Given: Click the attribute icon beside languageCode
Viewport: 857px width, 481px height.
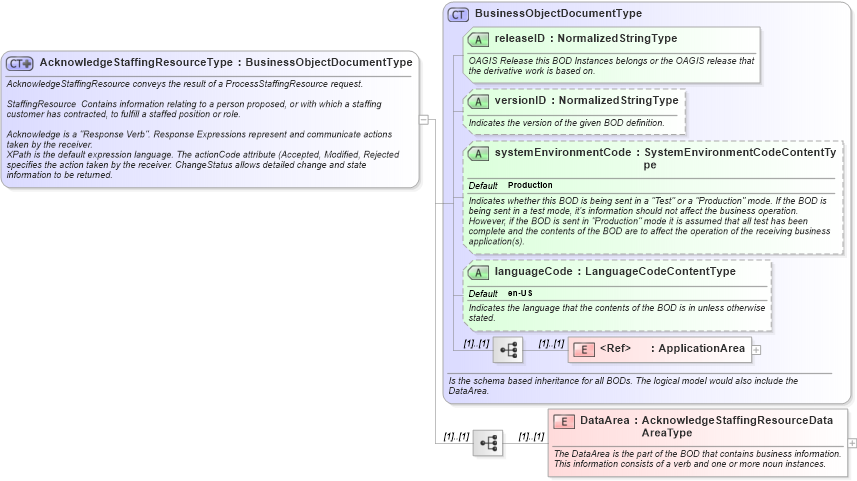Looking at the screenshot, I should [478, 273].
